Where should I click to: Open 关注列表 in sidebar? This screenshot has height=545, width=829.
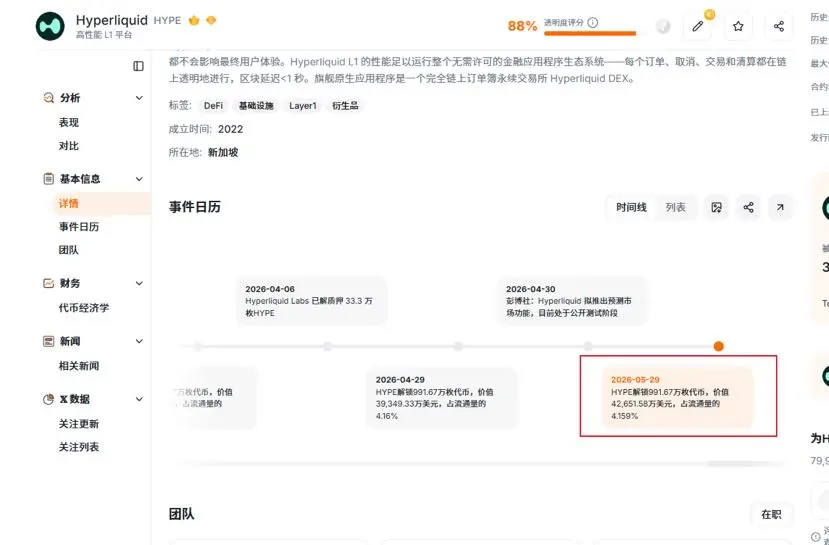[x=79, y=447]
